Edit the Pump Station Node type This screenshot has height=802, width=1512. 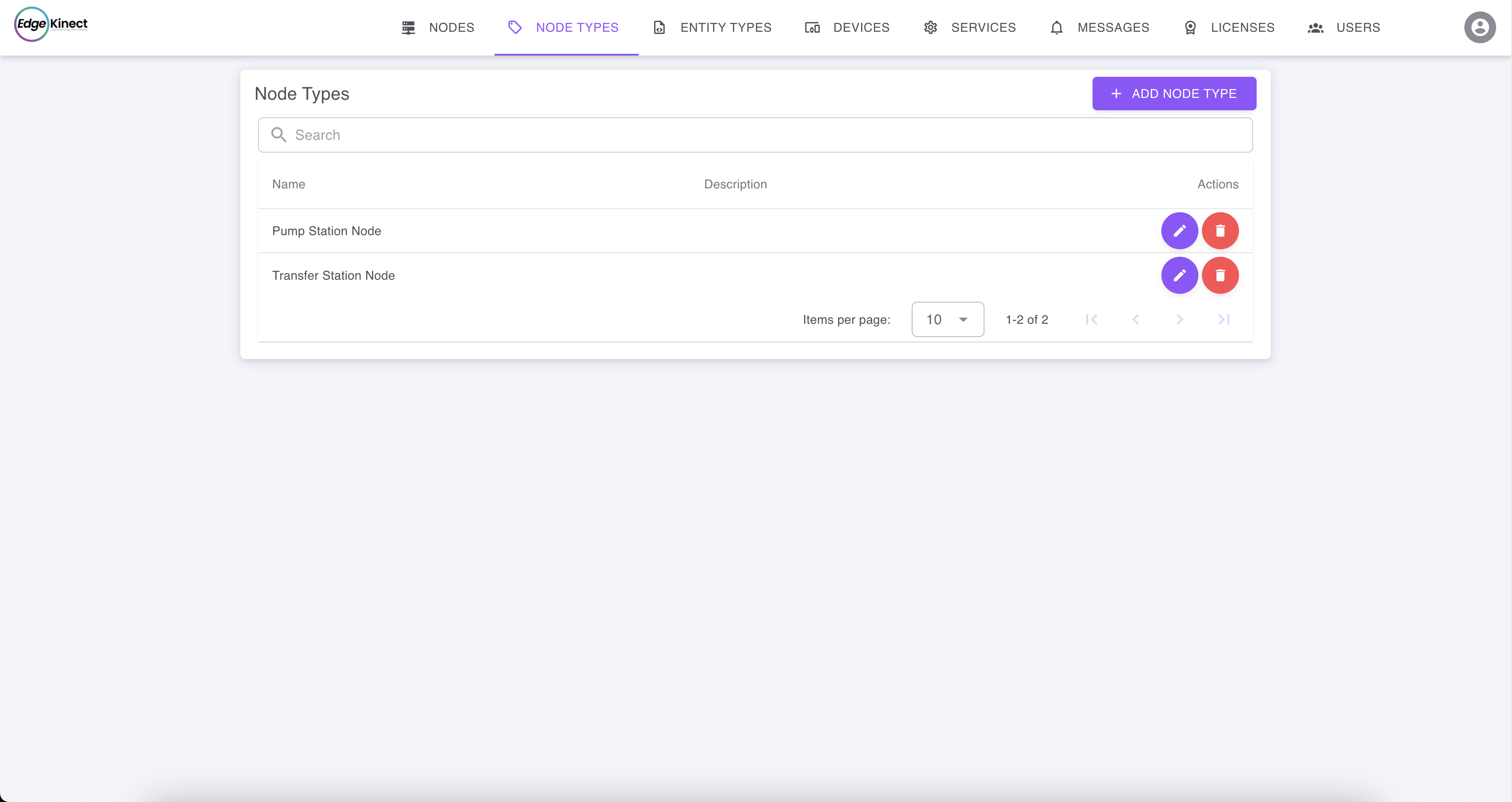point(1179,231)
